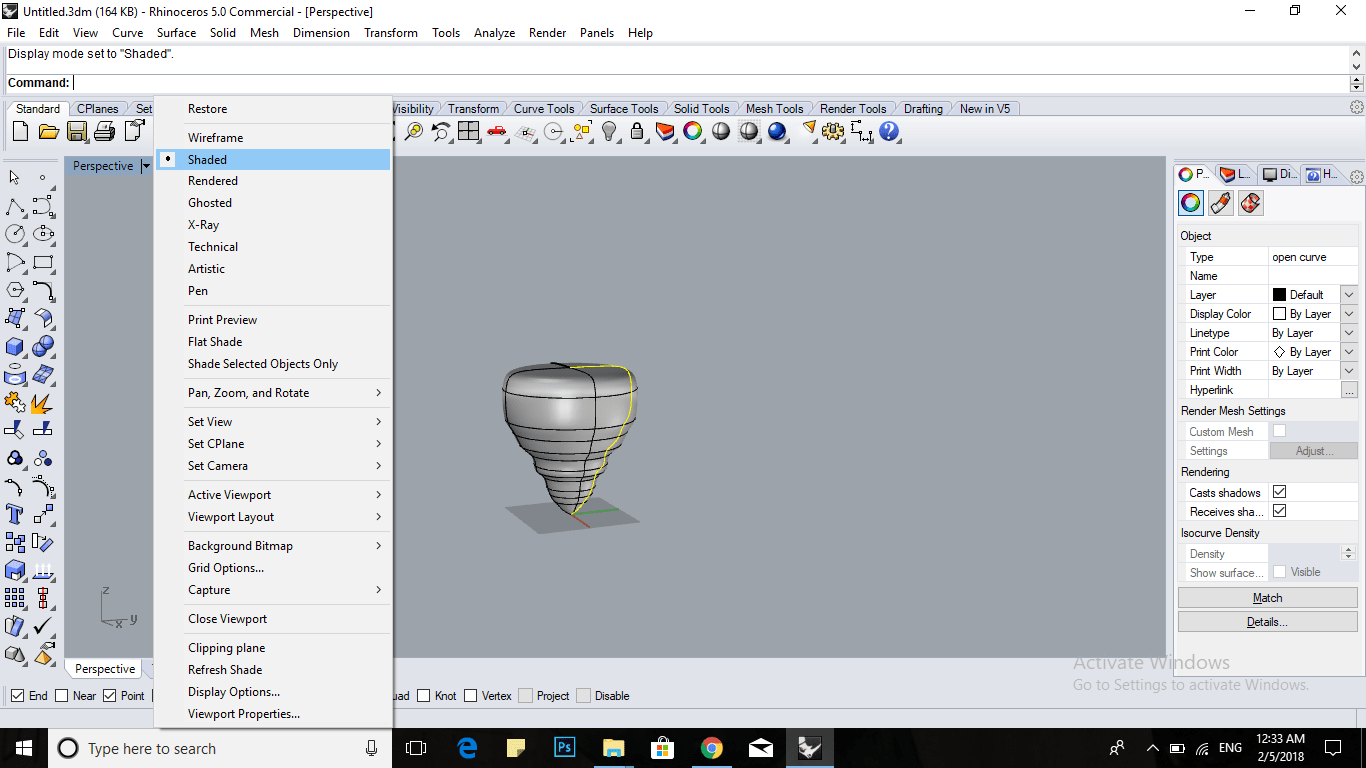Select the Polyline tool
This screenshot has height=768, width=1366.
(15, 207)
